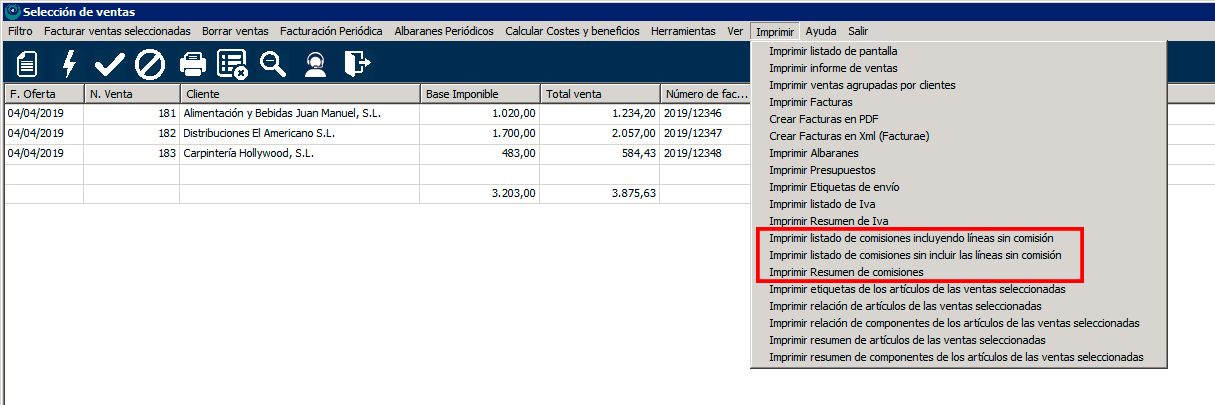1215x405 pixels.
Task: Click the list with X delete icon
Action: coord(232,65)
